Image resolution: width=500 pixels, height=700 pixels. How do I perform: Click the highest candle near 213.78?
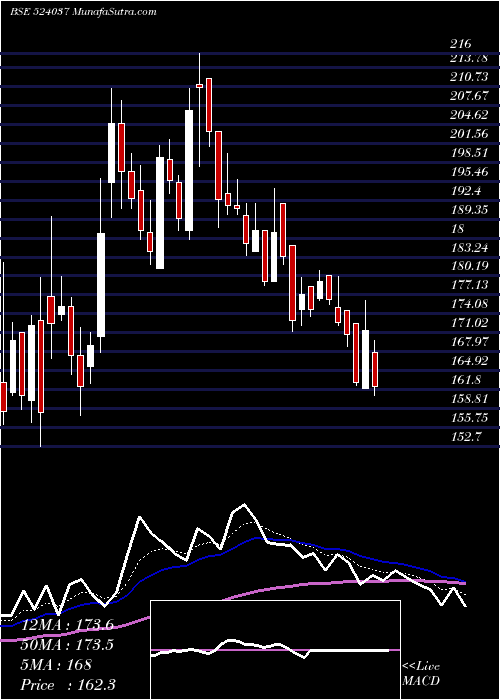(x=199, y=110)
